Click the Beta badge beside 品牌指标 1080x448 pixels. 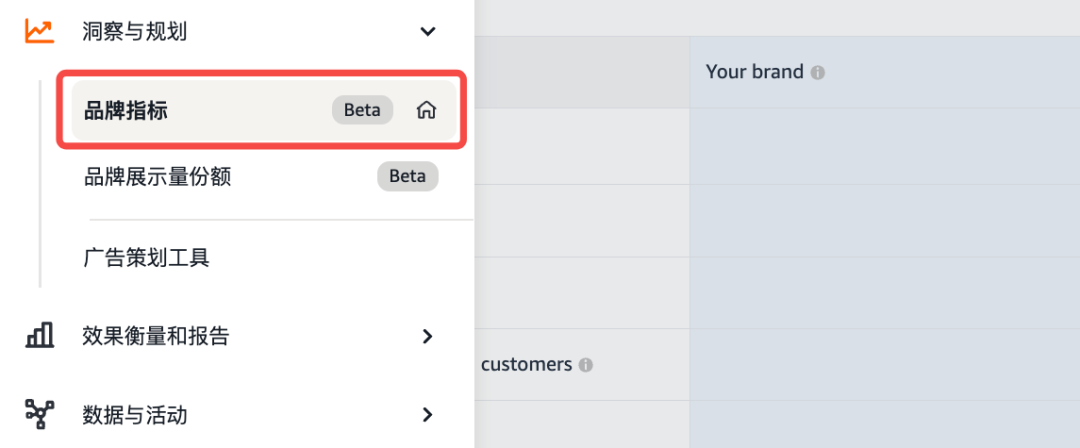362,111
